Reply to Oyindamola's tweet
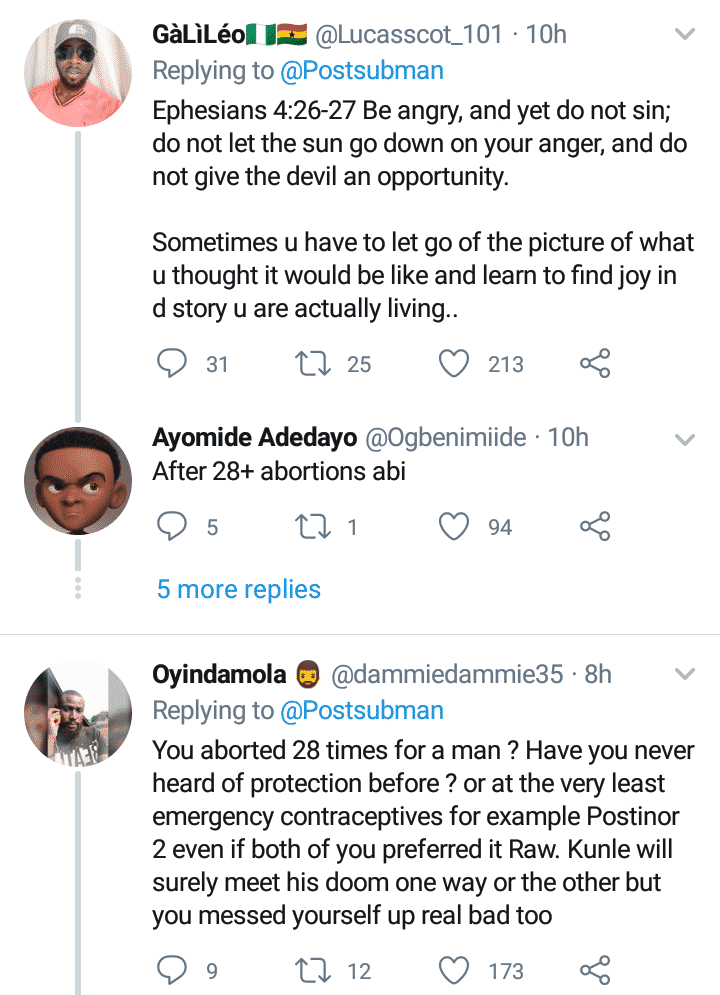This screenshot has height=995, width=720. (172, 970)
